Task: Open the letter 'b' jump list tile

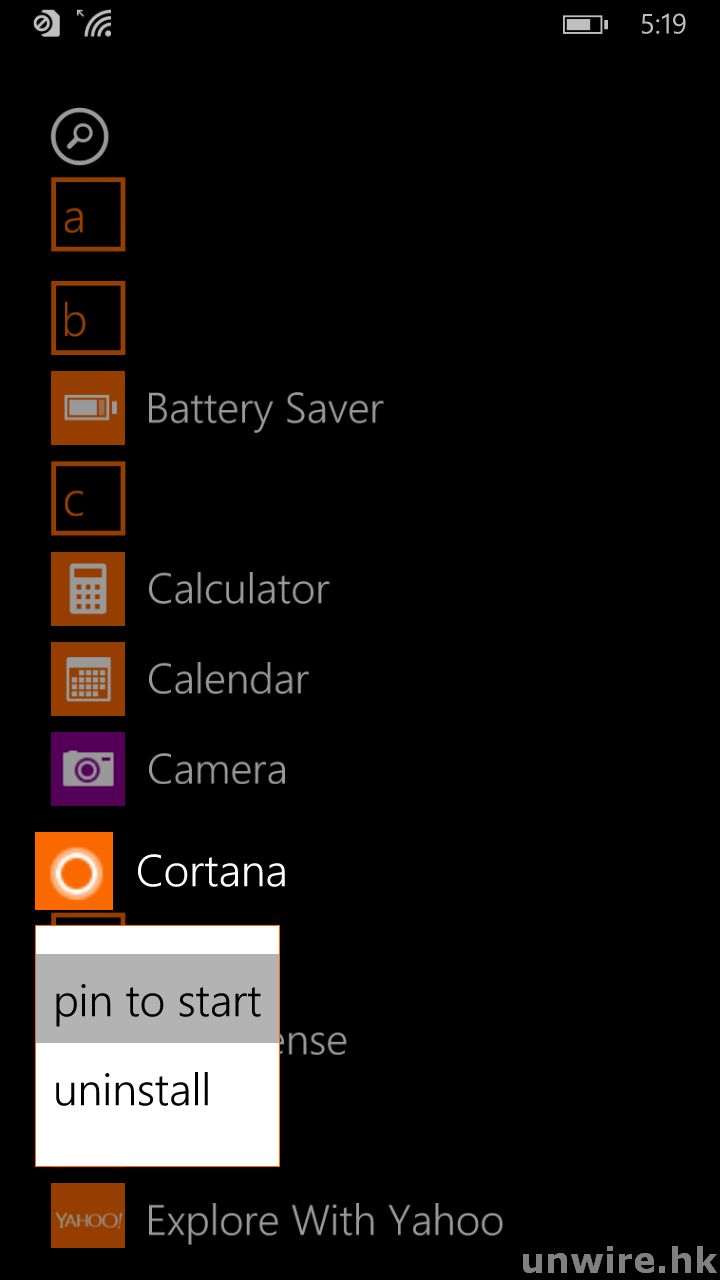Action: point(88,318)
